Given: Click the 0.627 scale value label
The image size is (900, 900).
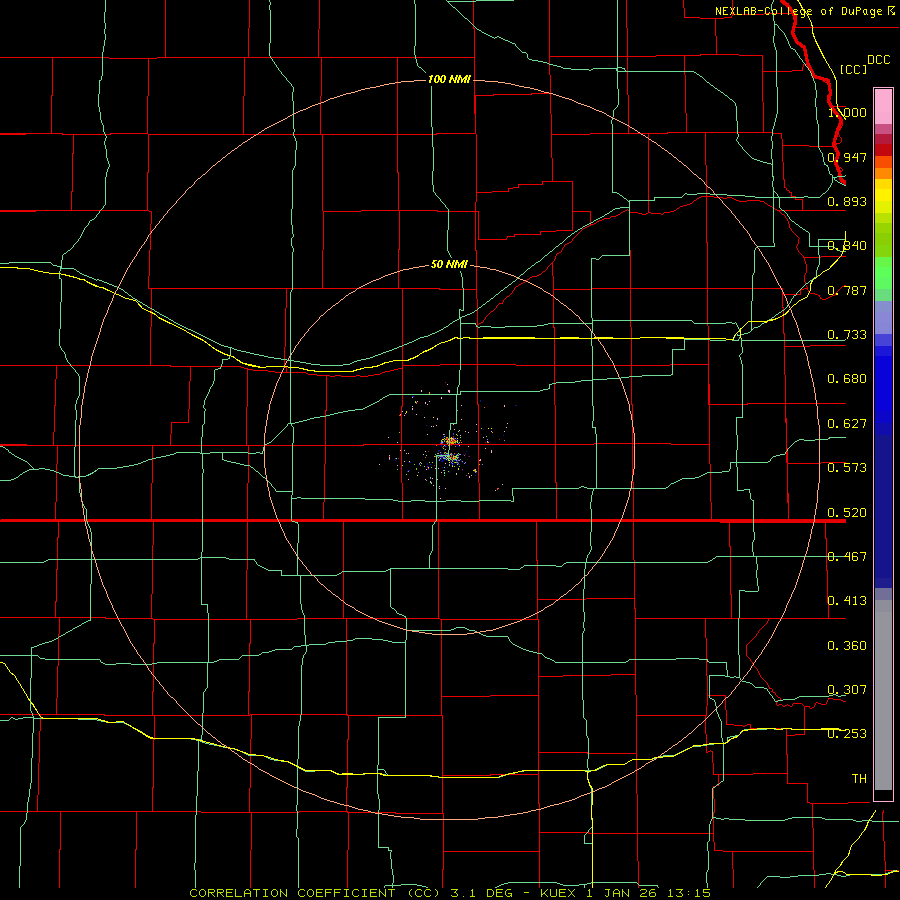Looking at the screenshot, I should coord(847,424).
